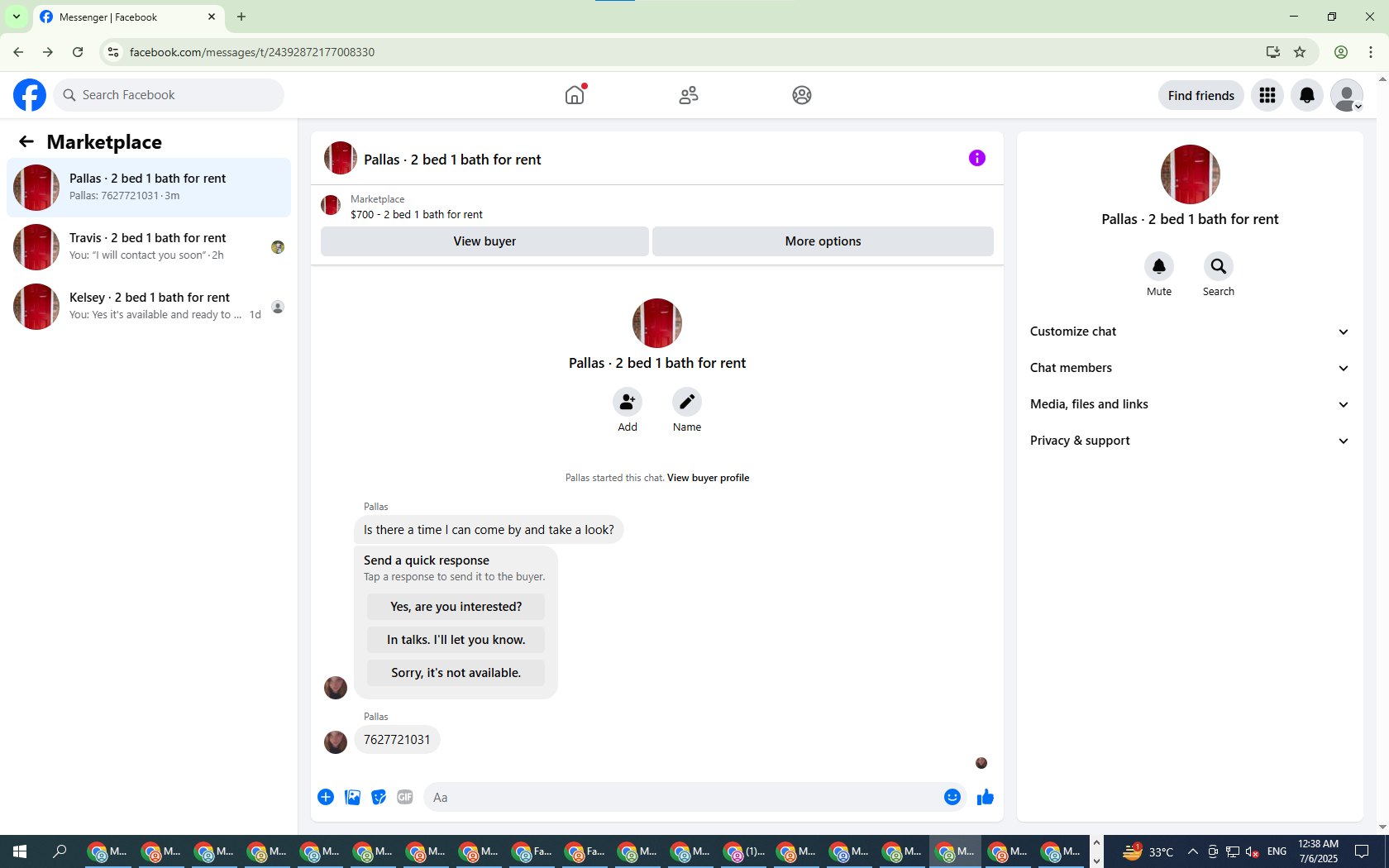Choose a GIF icon in composer
Viewport: 1389px width, 868px height.
405,797
